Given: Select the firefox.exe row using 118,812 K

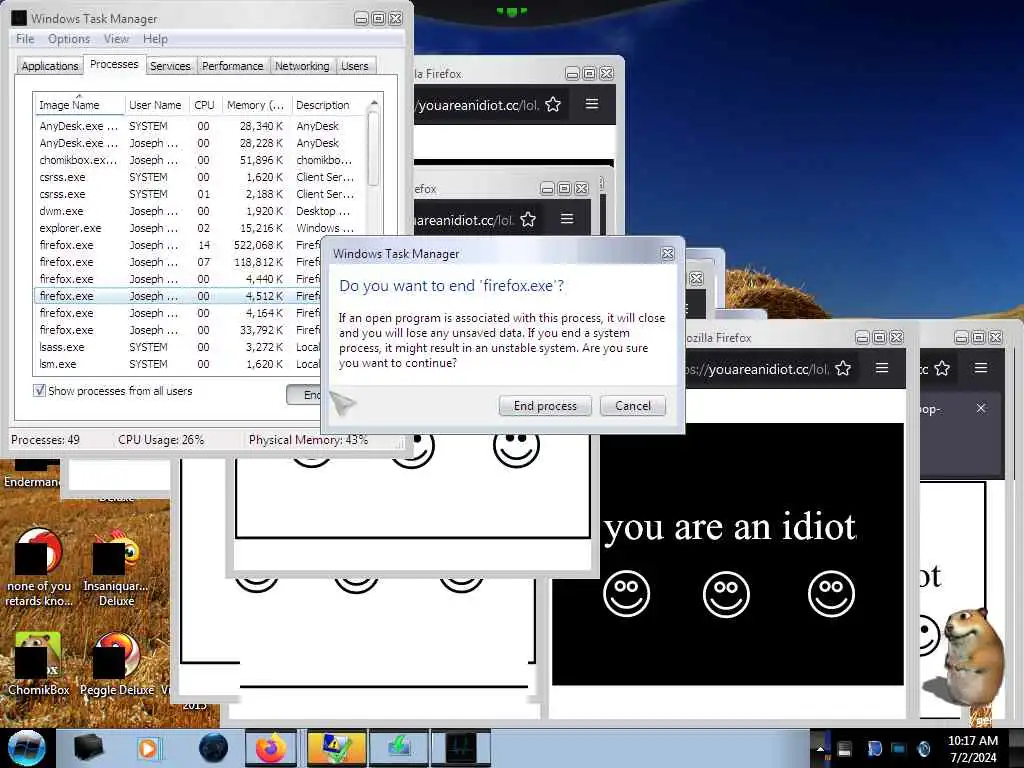Looking at the screenshot, I should point(180,262).
